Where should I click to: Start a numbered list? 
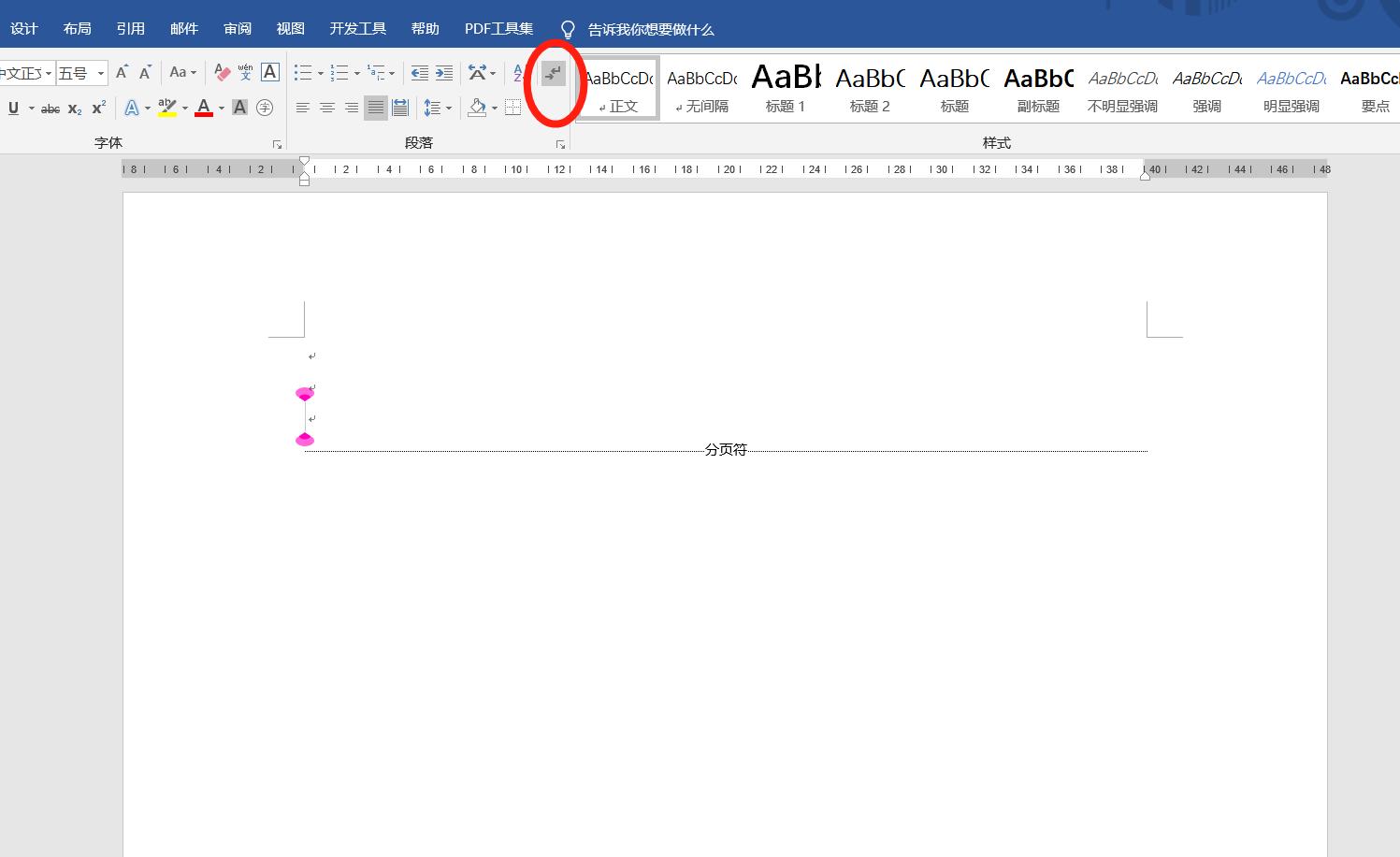[x=339, y=73]
